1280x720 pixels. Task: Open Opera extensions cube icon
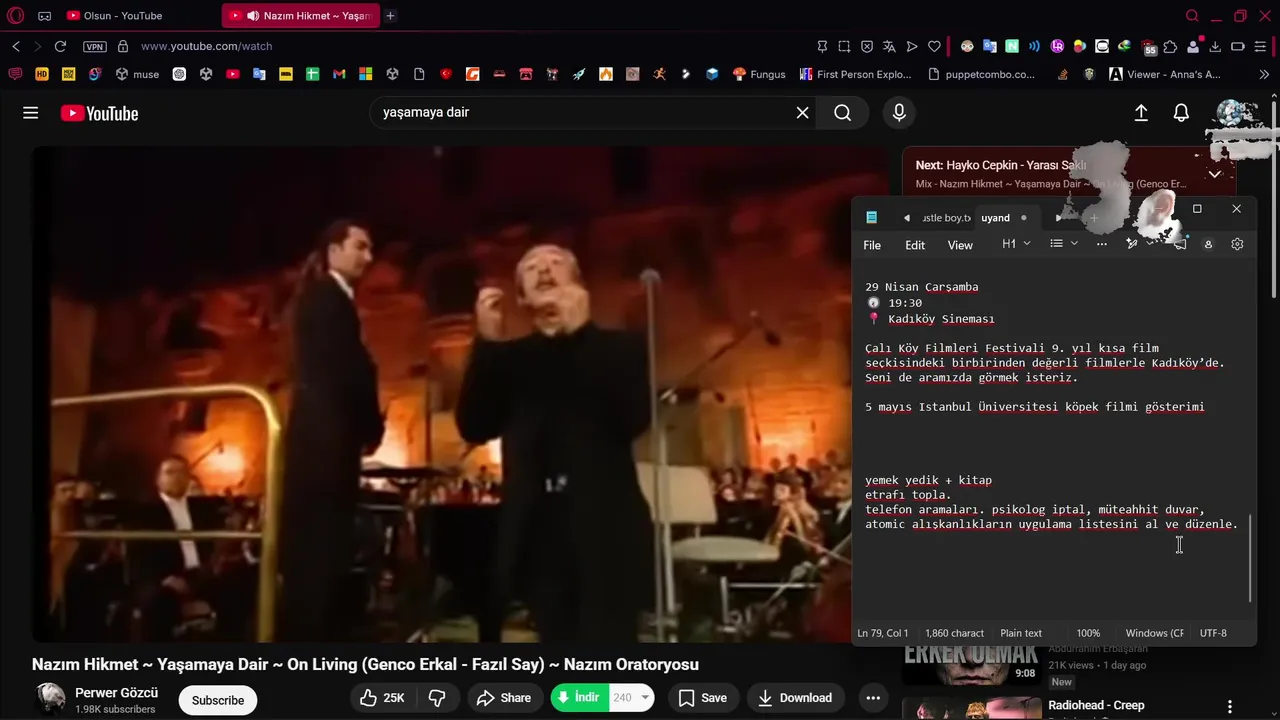[x=1170, y=46]
